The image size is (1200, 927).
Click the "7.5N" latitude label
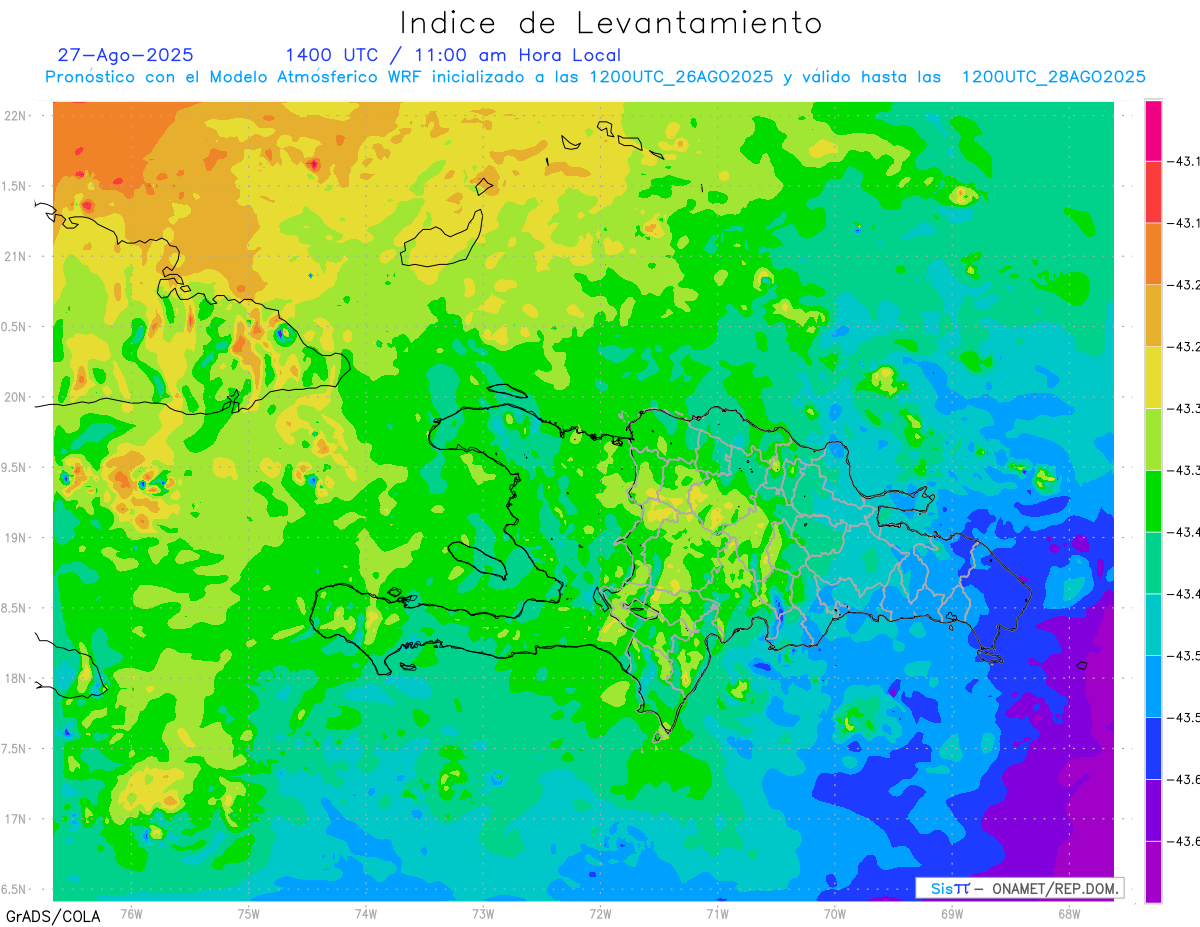click(15, 748)
